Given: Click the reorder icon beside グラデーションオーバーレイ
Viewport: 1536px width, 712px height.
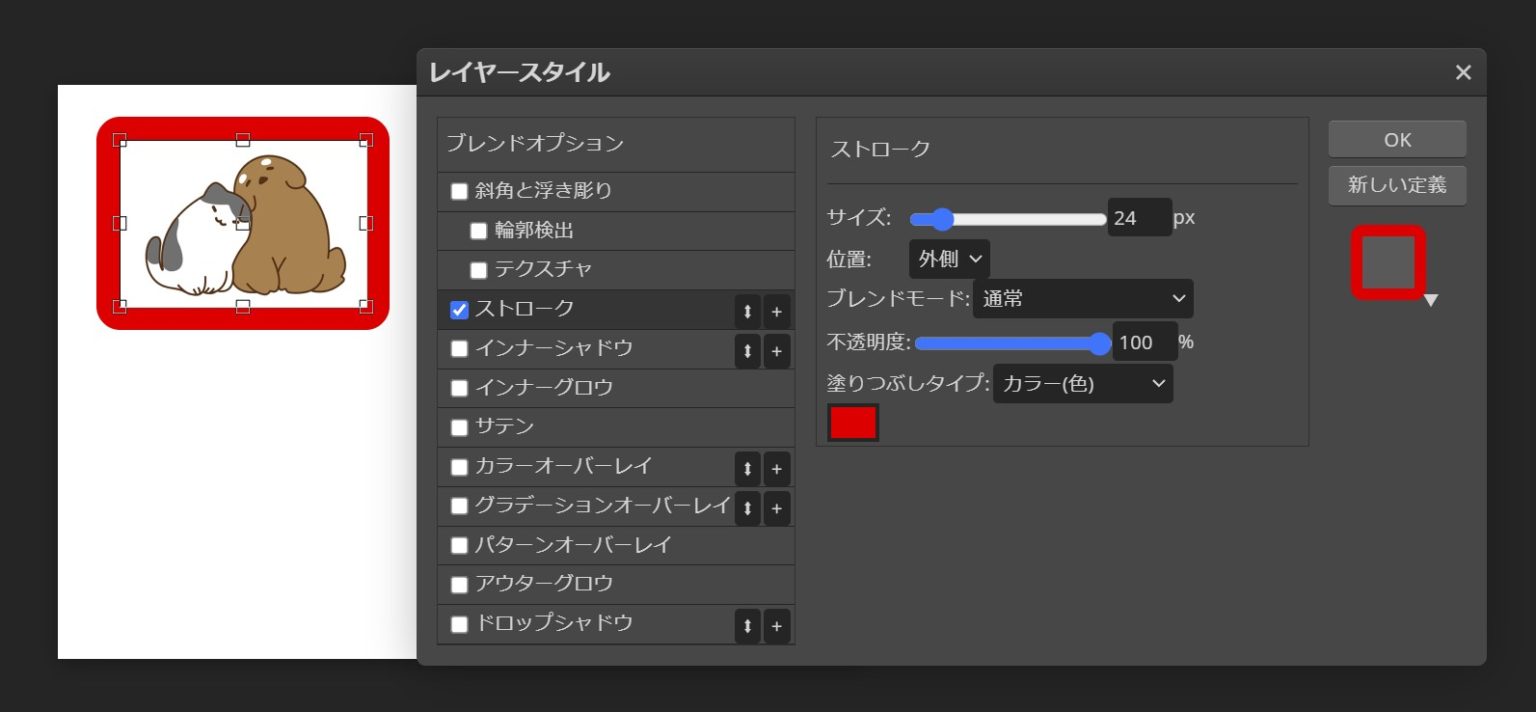Looking at the screenshot, I should [747, 508].
